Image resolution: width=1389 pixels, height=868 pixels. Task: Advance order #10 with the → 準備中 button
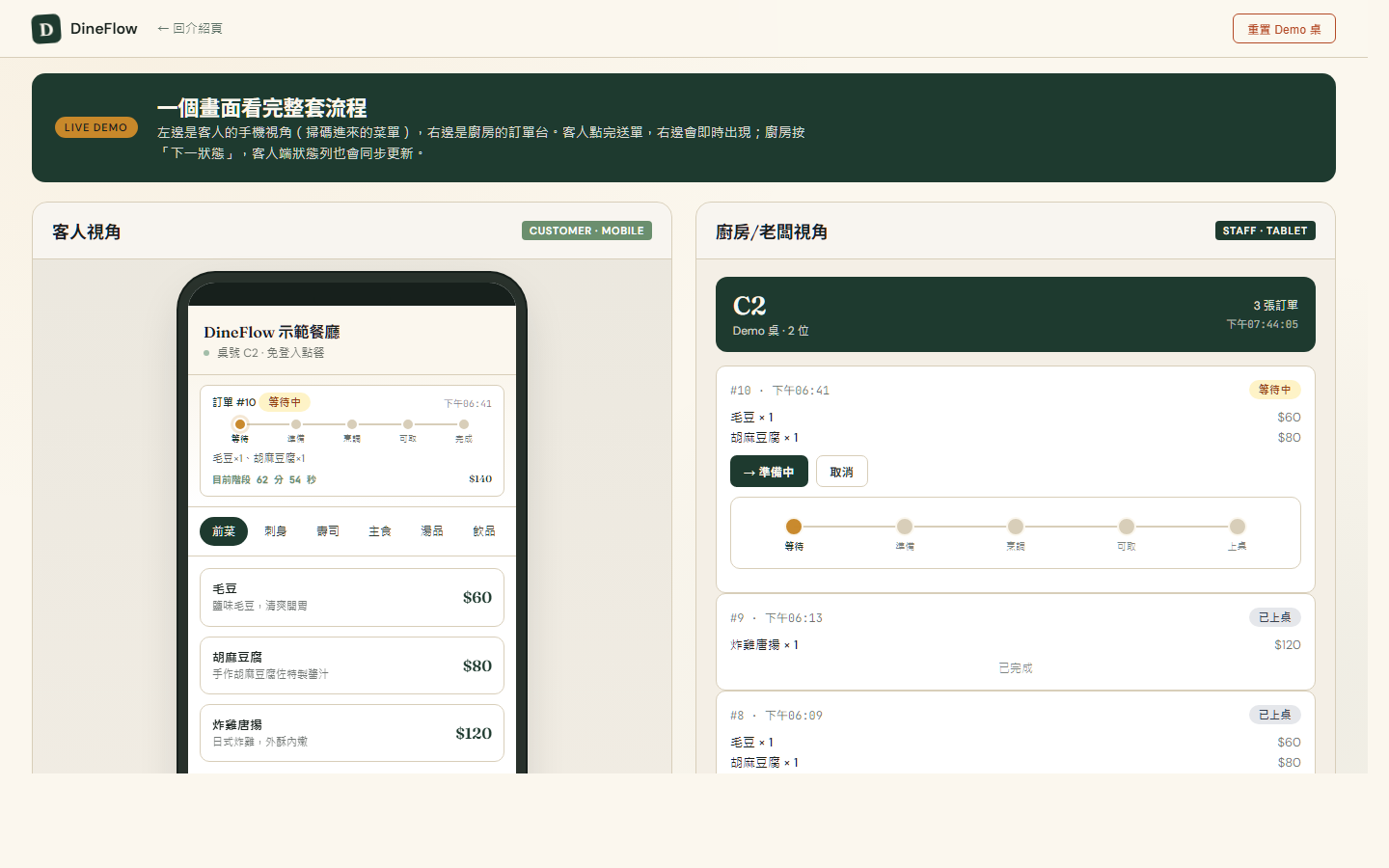[769, 471]
